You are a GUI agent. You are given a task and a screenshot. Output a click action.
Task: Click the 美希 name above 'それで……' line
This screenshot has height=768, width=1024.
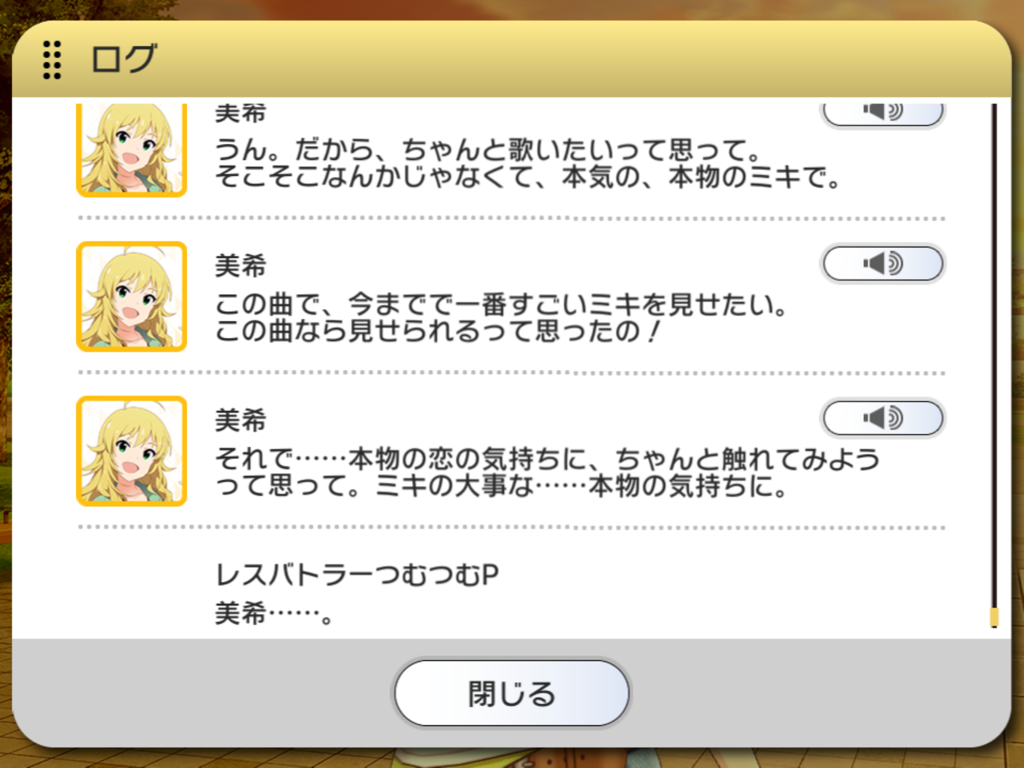point(241,420)
